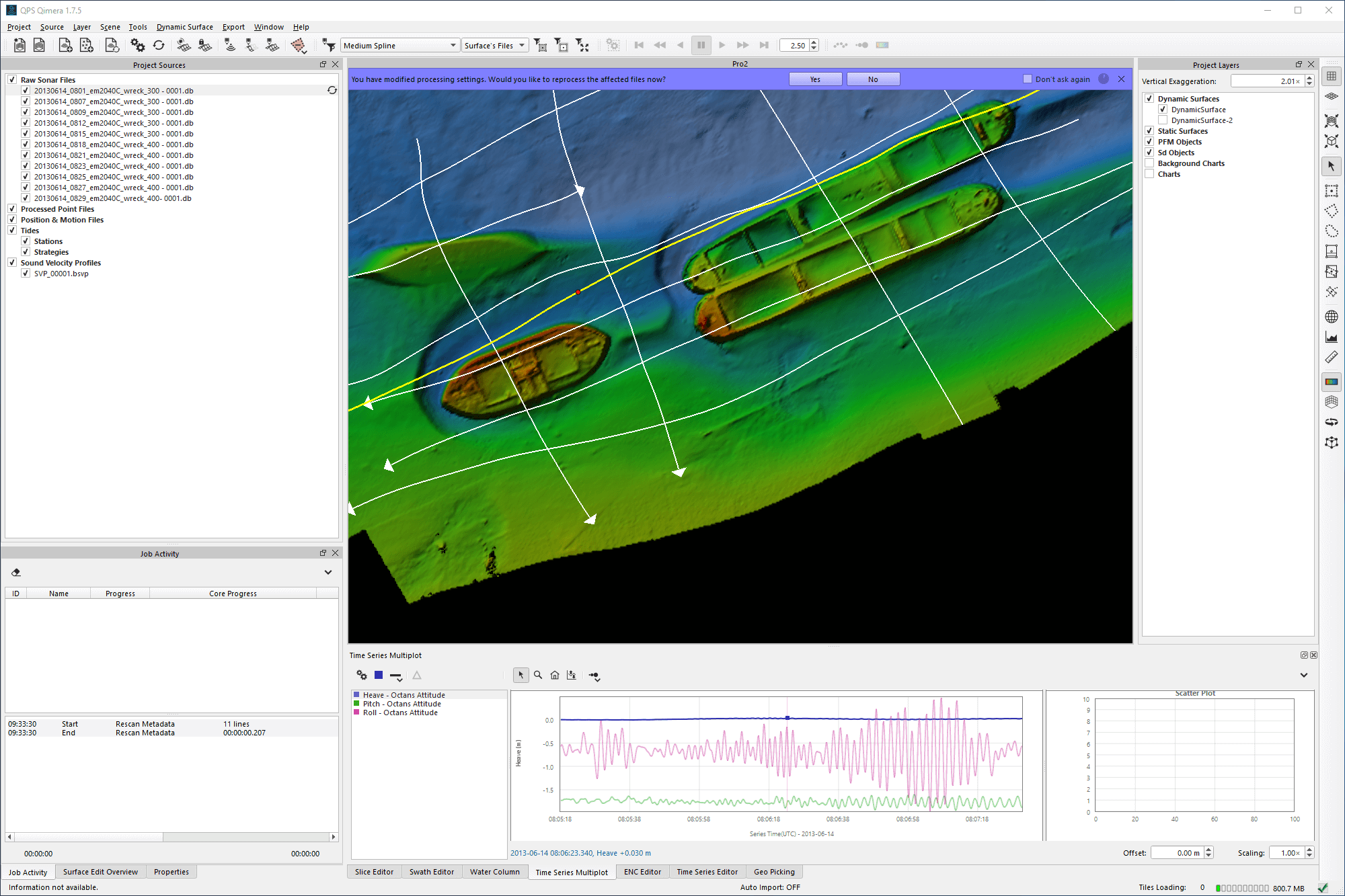Click the zoom magnifier in Time Series Multiplot

(x=538, y=675)
